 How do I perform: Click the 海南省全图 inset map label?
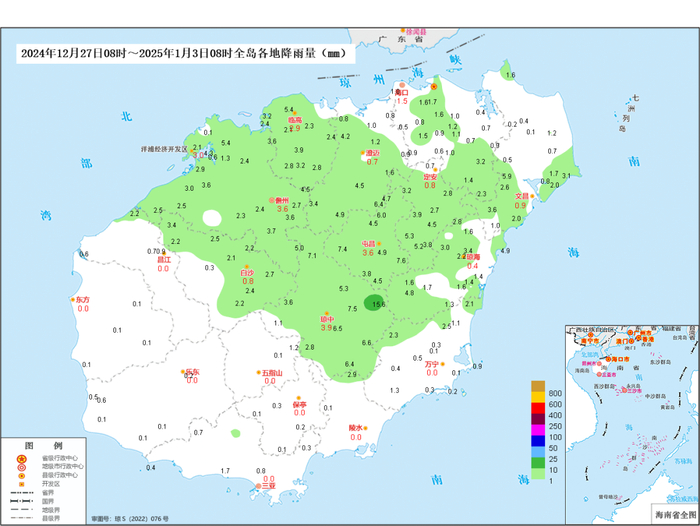click(x=675, y=515)
